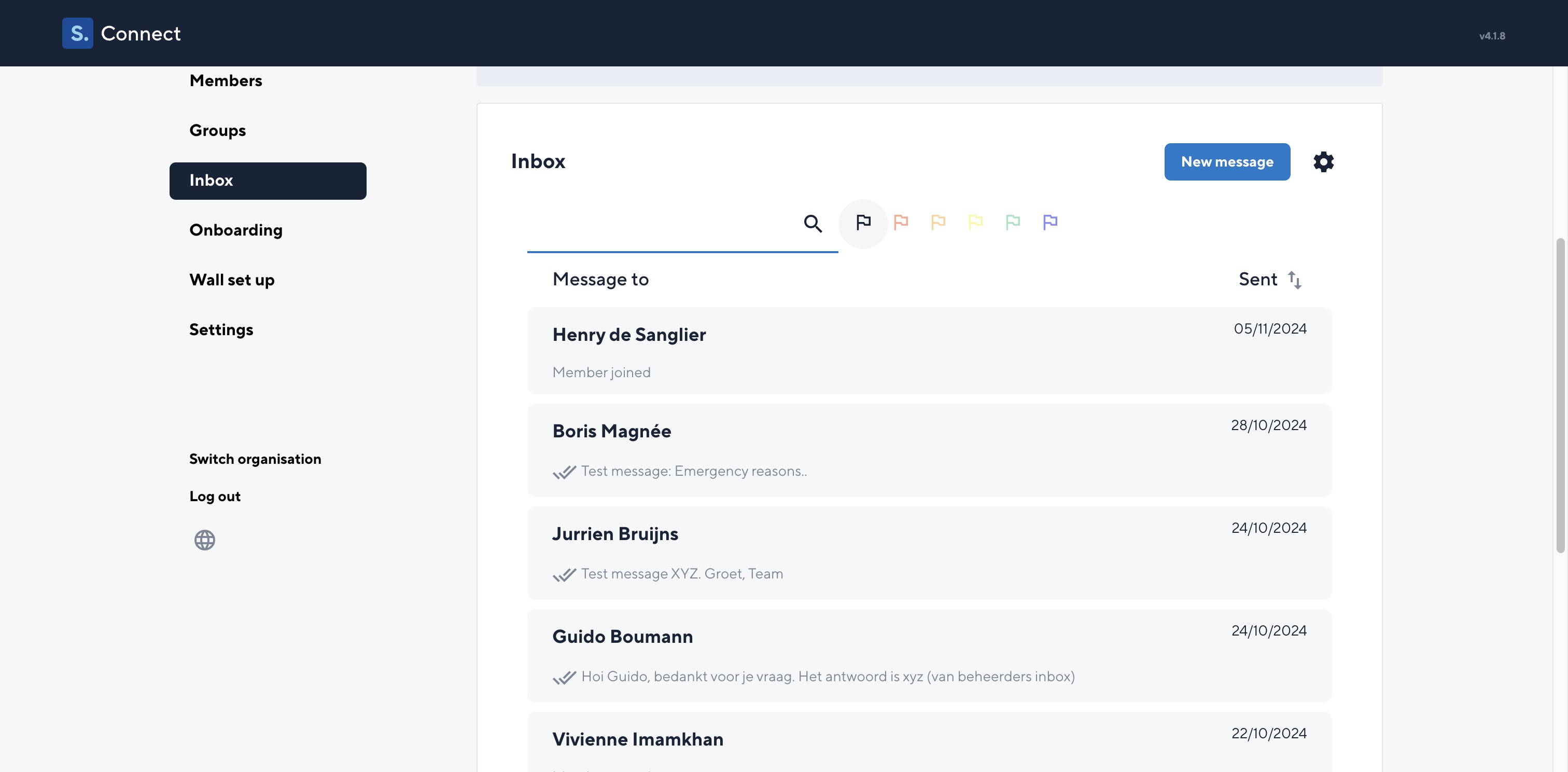The width and height of the screenshot is (1568, 772).
Task: Filter messages by yellow flag
Action: click(975, 222)
